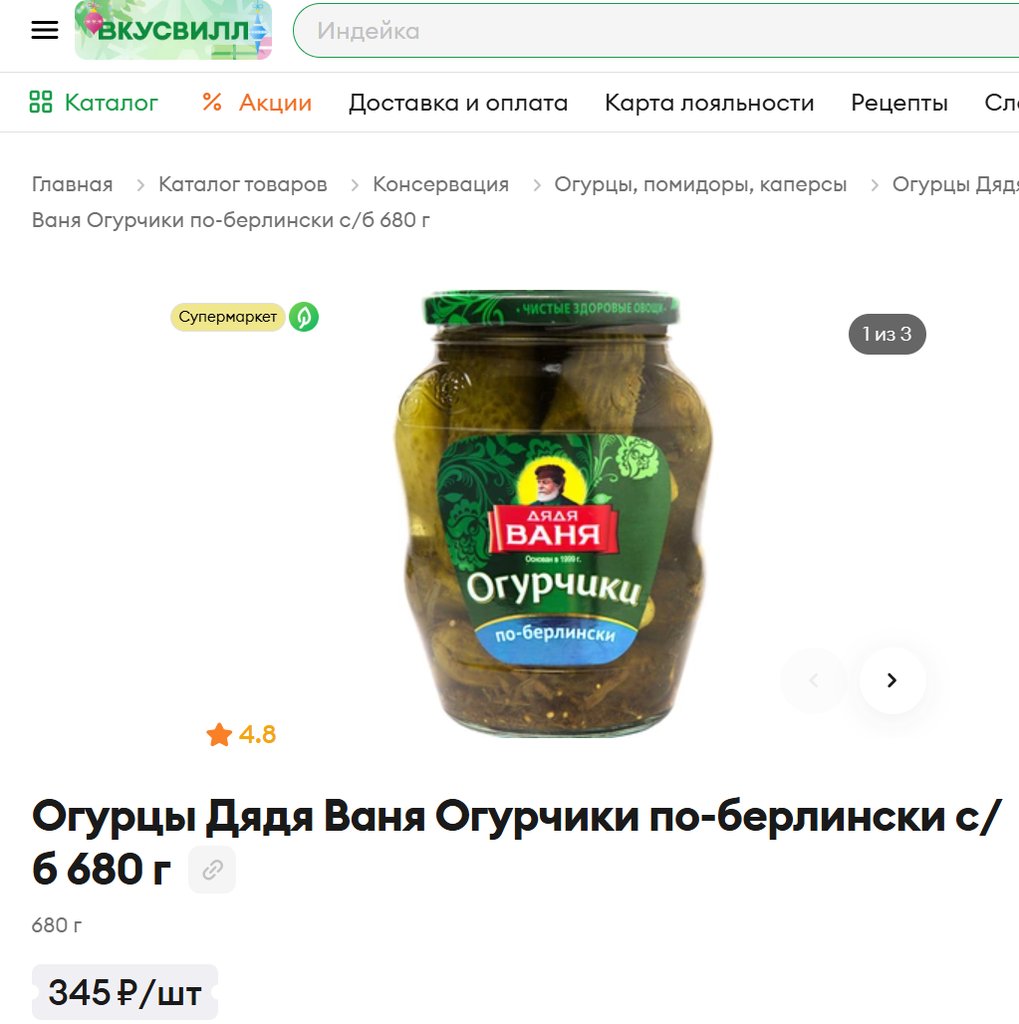Open Огурцы, помидоры, каперсы breadcrumb

[700, 184]
